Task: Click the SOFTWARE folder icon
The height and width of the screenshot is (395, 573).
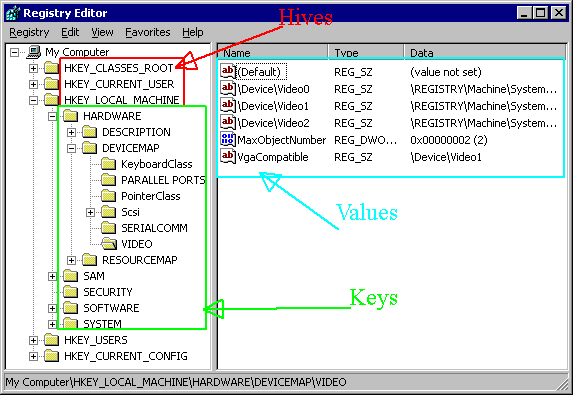Action: pos(71,308)
